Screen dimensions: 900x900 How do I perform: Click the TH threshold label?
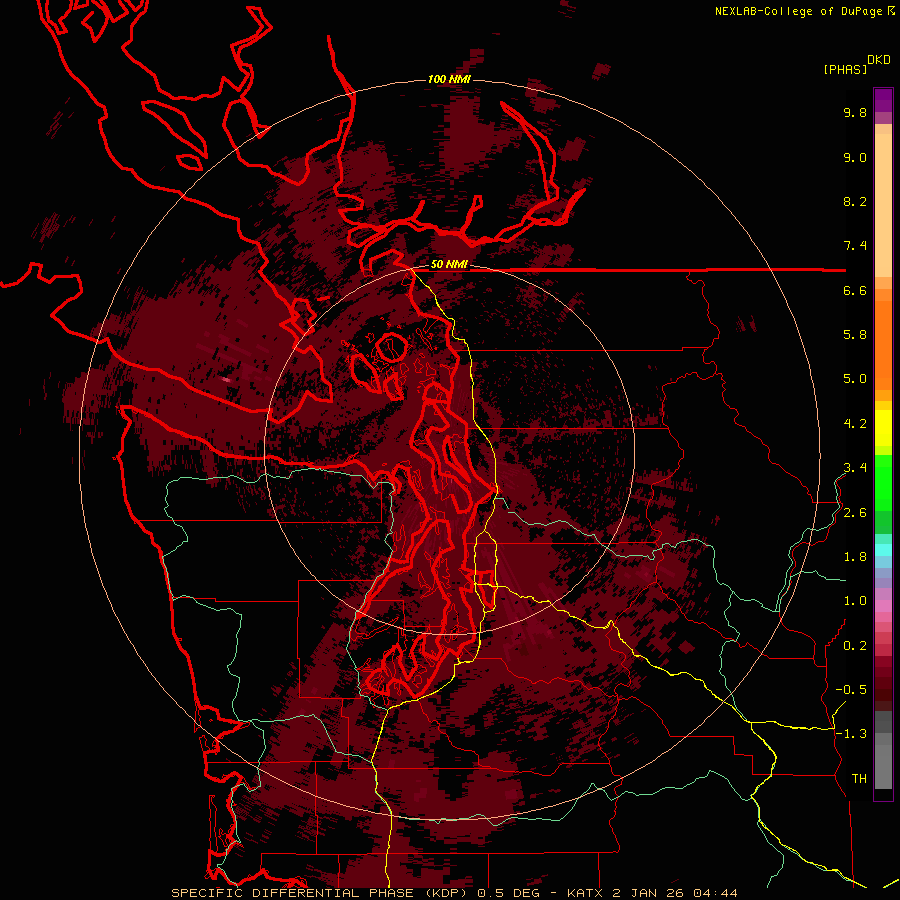[x=859, y=778]
